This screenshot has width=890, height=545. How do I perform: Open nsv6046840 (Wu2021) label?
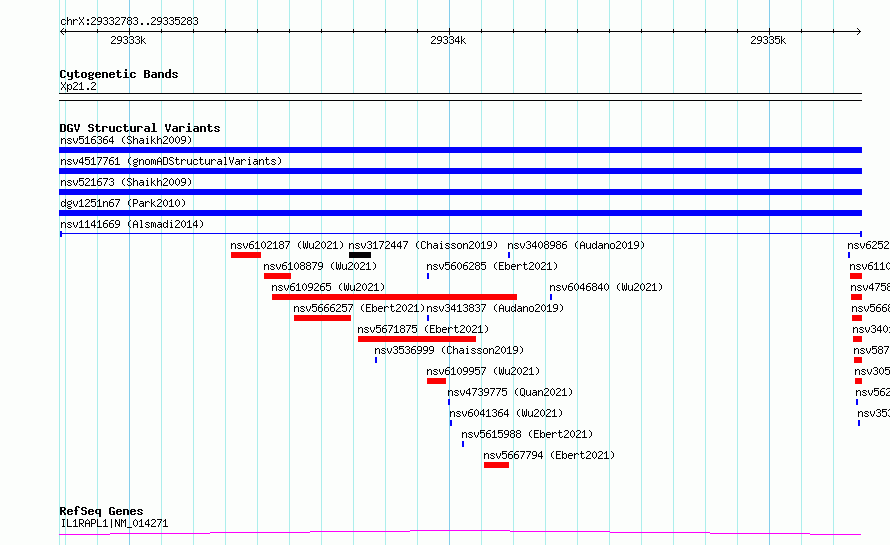606,287
